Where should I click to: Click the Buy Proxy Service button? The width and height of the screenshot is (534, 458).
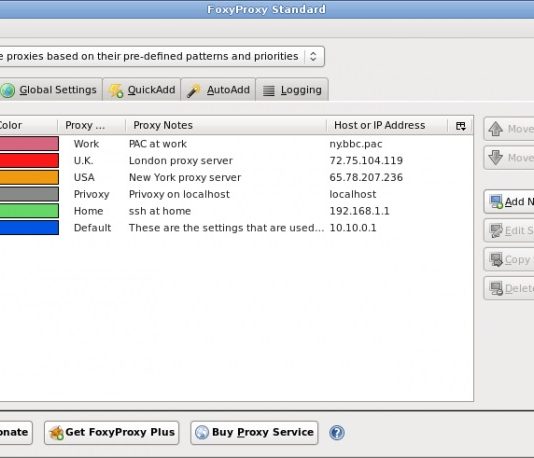tap(254, 433)
